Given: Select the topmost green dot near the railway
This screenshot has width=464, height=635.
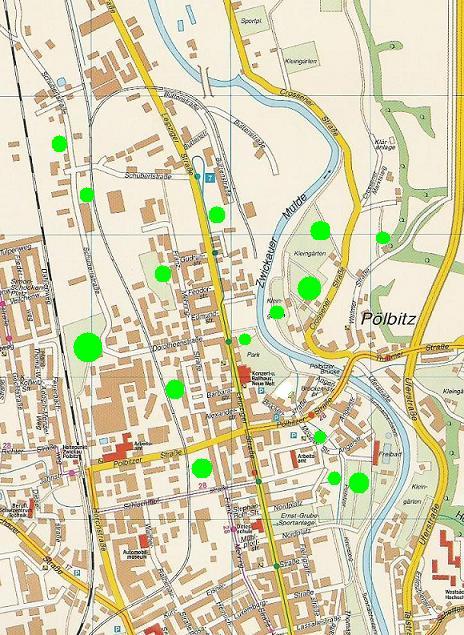Looking at the screenshot, I should [x=60, y=144].
